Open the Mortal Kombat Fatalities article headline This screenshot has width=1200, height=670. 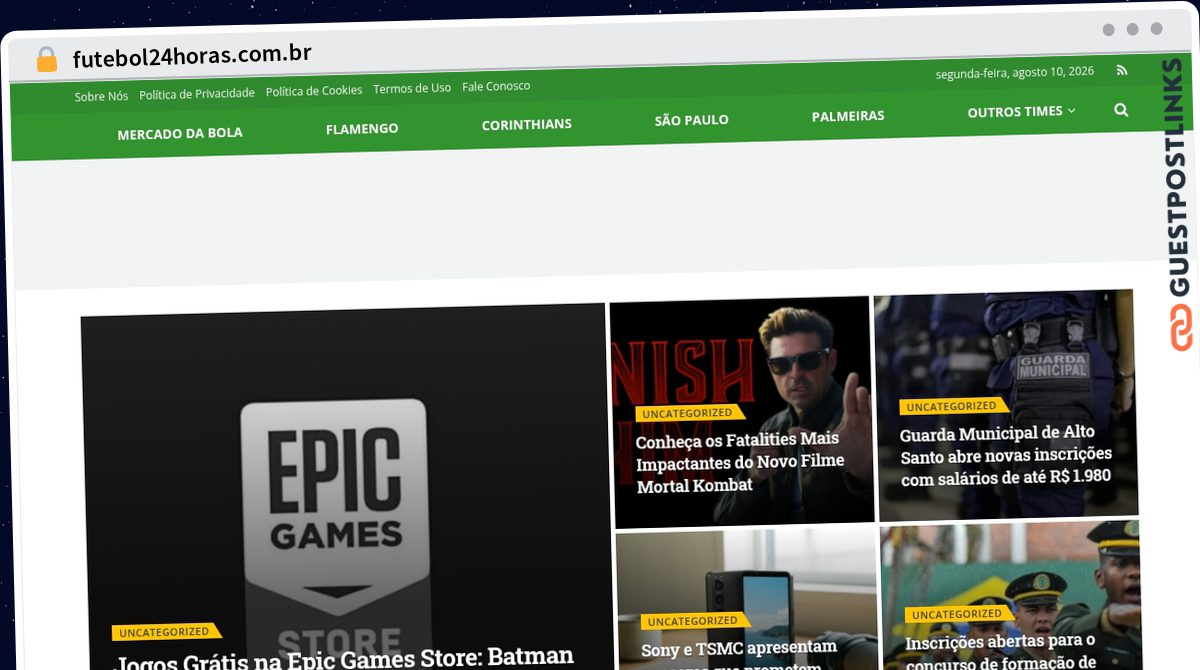[x=740, y=462]
